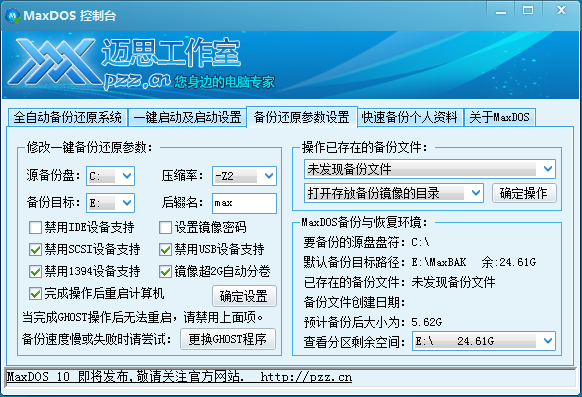The height and width of the screenshot is (397, 582).
Task: Uncheck 完成操作后重启计算机
Action: tap(35, 293)
